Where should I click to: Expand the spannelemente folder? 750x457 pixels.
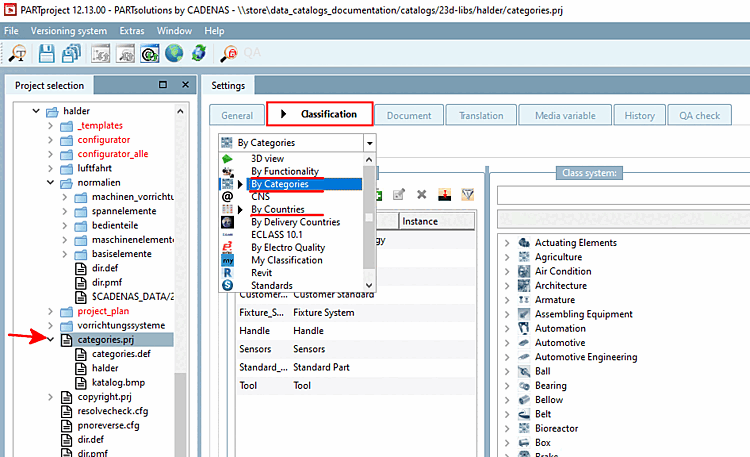click(x=65, y=211)
